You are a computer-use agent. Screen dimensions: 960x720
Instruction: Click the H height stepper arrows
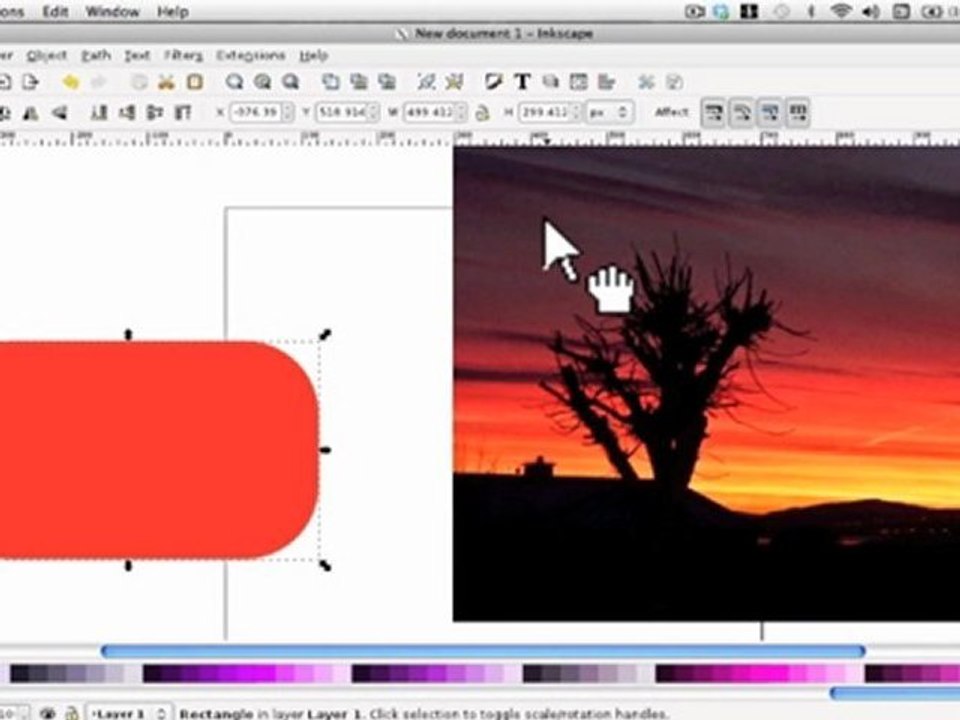coord(576,113)
